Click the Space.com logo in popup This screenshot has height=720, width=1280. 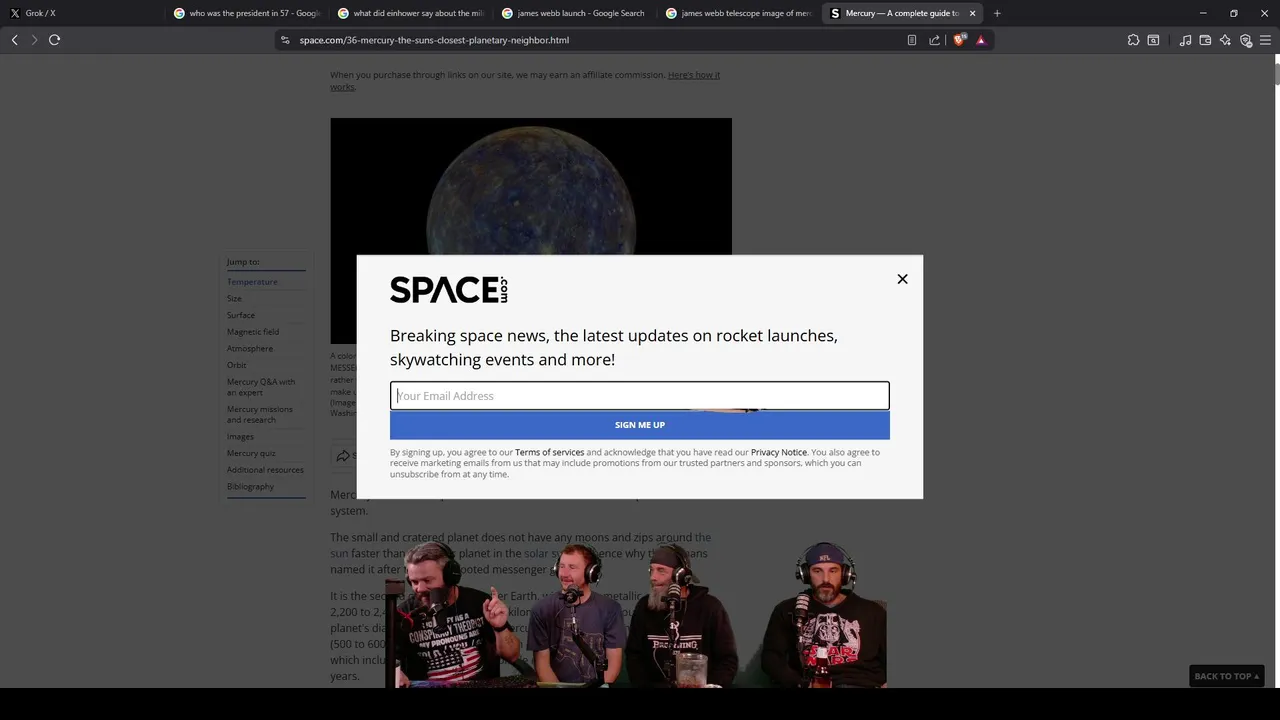pos(449,290)
